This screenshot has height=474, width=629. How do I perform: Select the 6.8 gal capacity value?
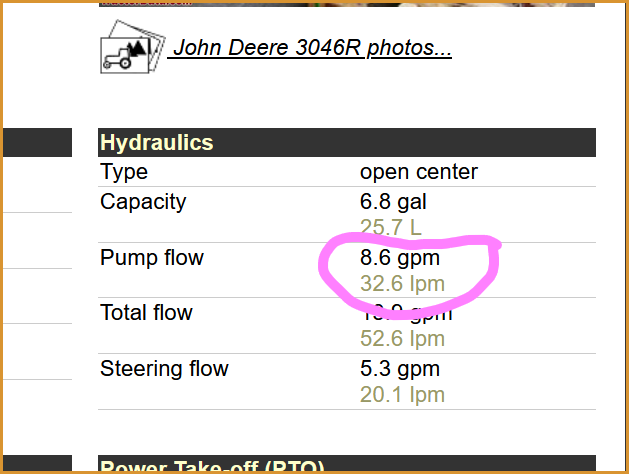click(x=393, y=201)
